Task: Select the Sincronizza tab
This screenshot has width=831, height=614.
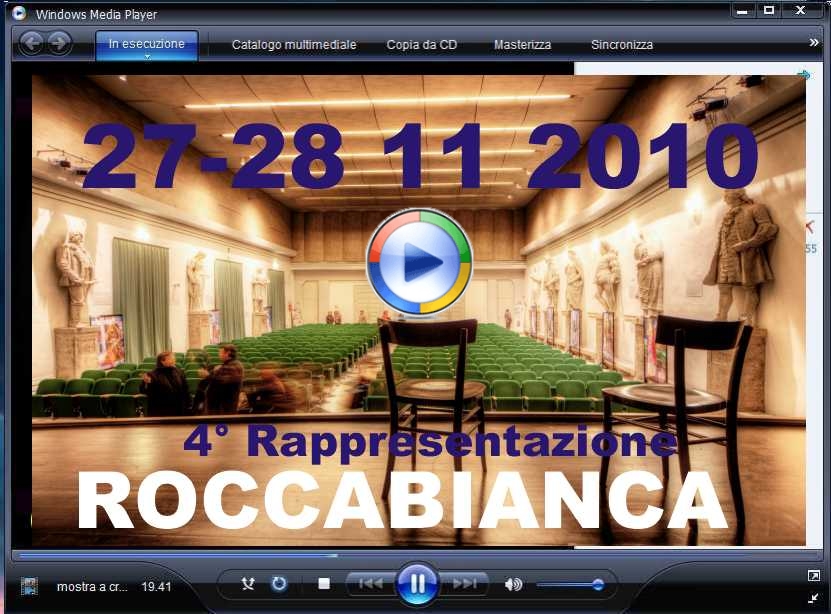Action: tap(622, 45)
